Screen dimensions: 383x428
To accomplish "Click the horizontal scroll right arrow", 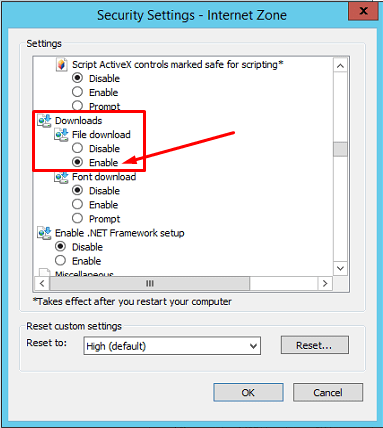I will tap(325, 284).
